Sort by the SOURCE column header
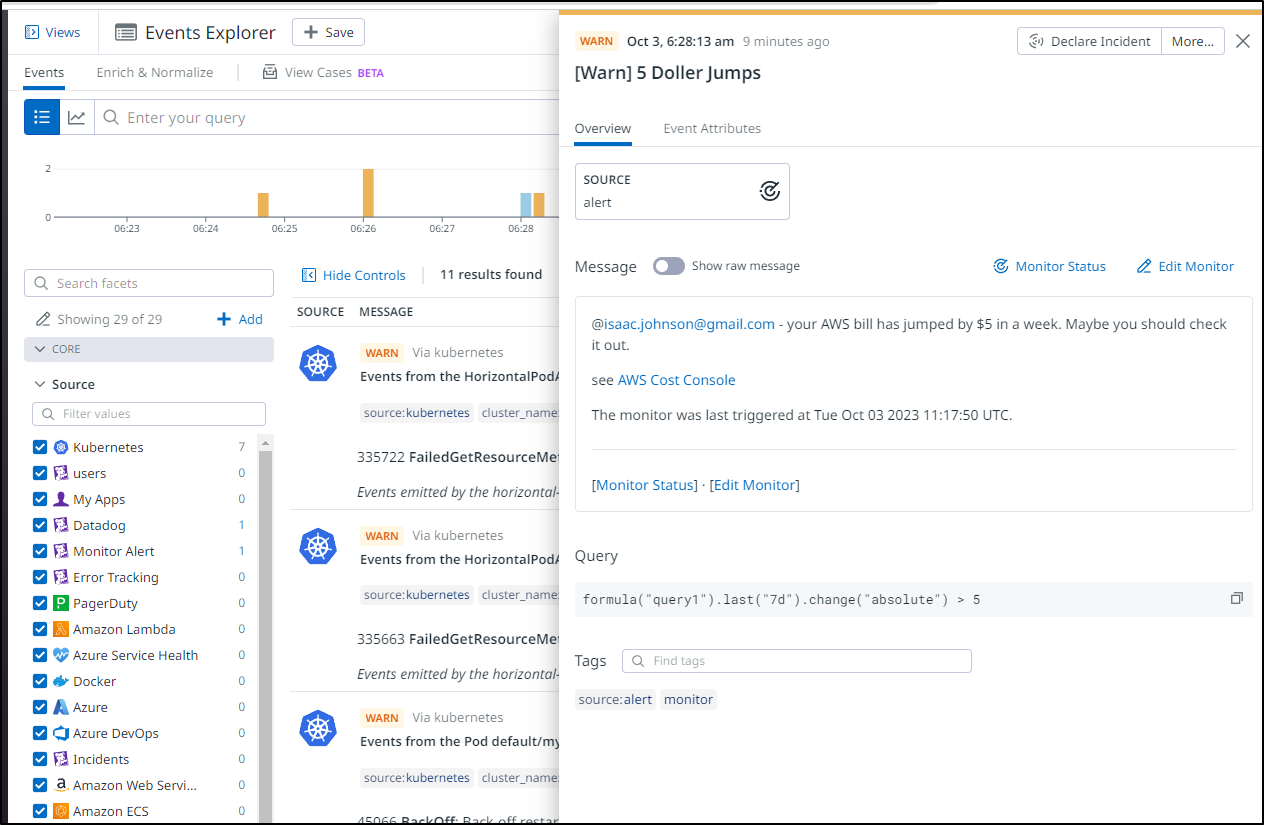 (320, 312)
